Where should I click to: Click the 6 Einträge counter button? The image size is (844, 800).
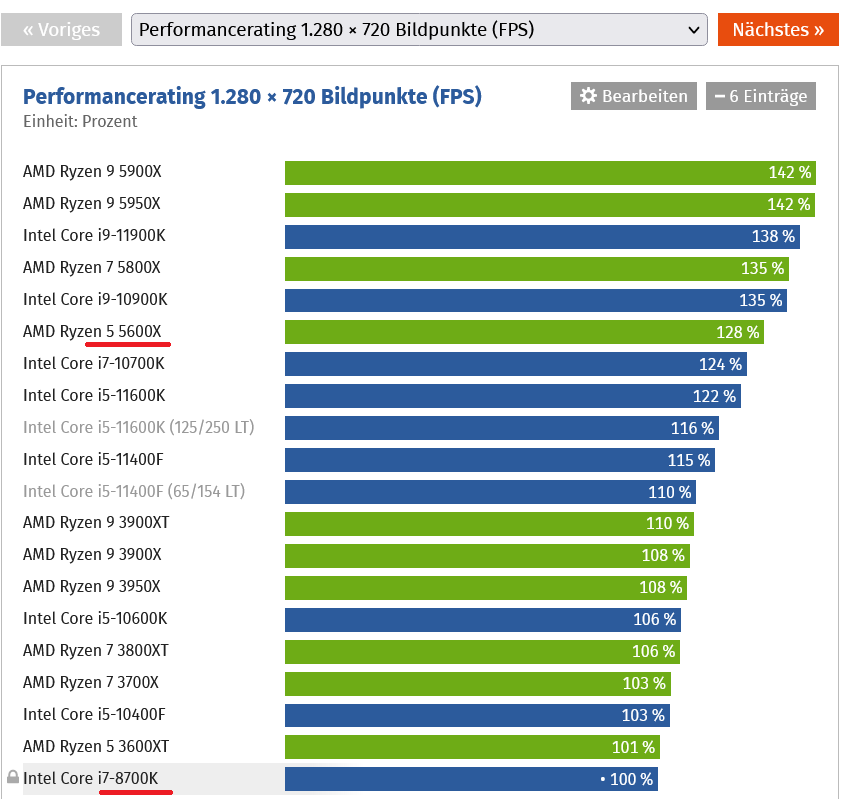tap(761, 96)
